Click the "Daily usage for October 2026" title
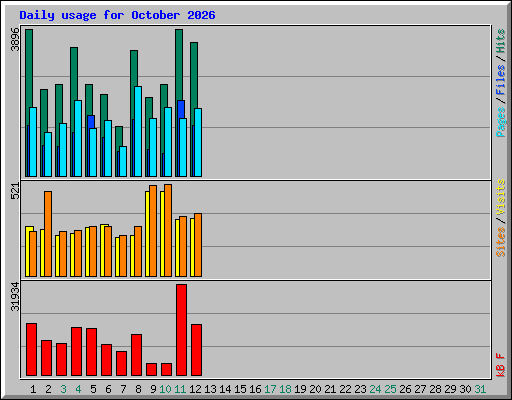Viewport: 512px width, 400px height. (x=117, y=15)
